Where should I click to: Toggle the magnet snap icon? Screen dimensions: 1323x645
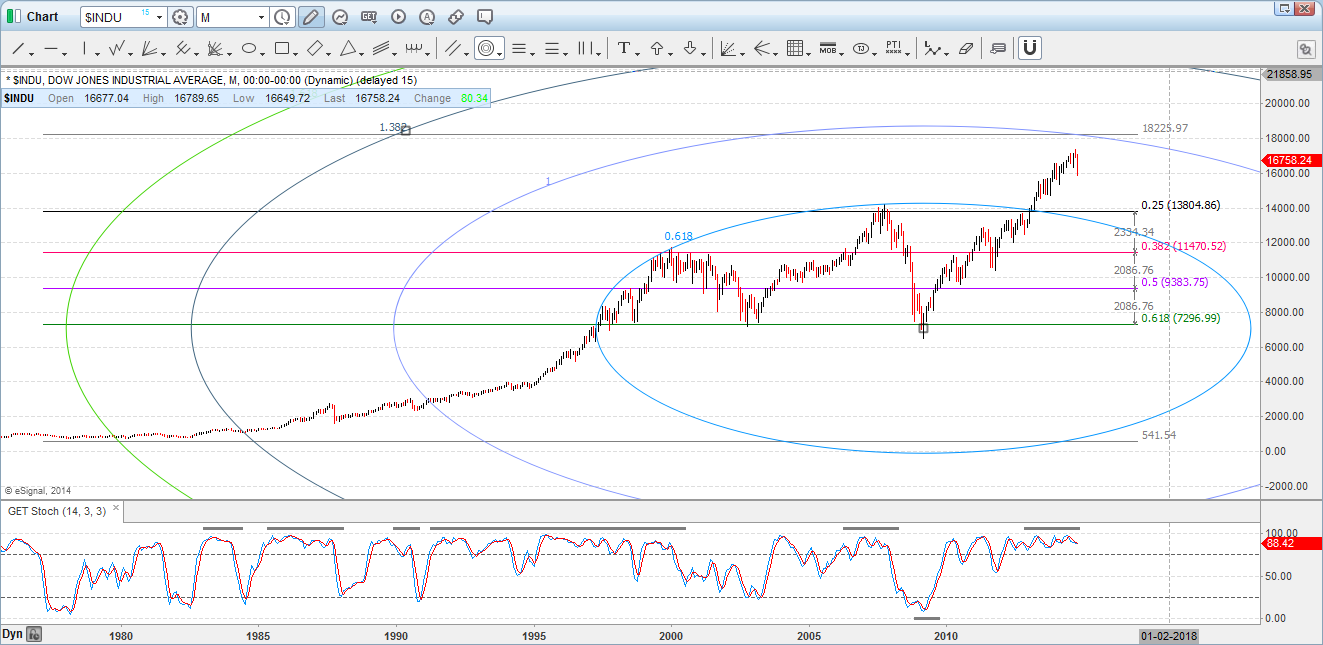1029,47
